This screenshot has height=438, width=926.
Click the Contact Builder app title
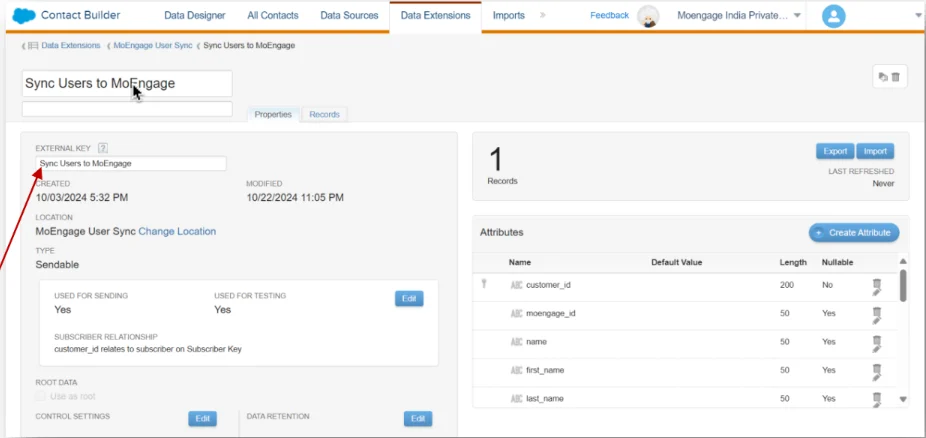click(80, 15)
